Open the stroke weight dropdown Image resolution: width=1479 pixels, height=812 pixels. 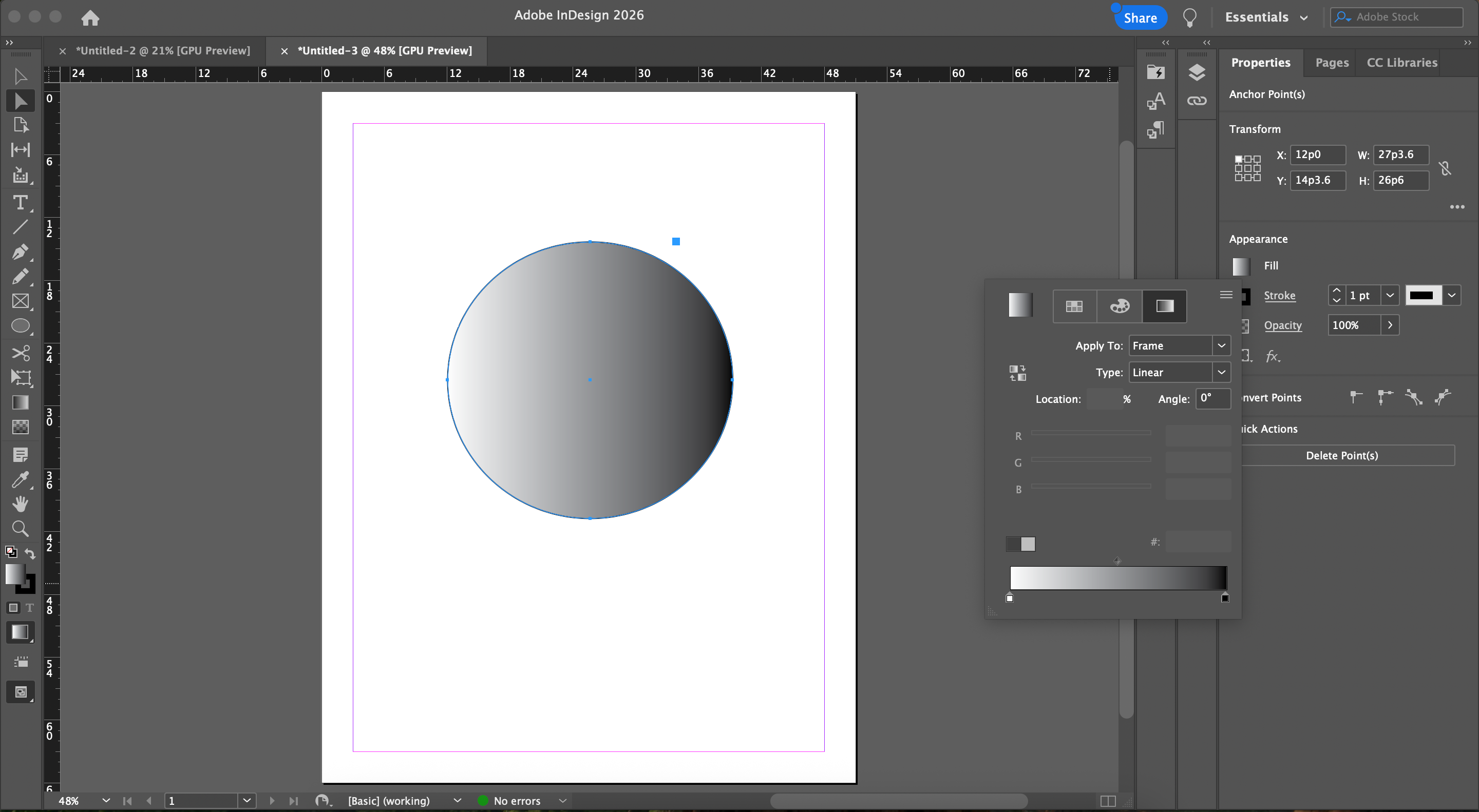tap(1390, 296)
